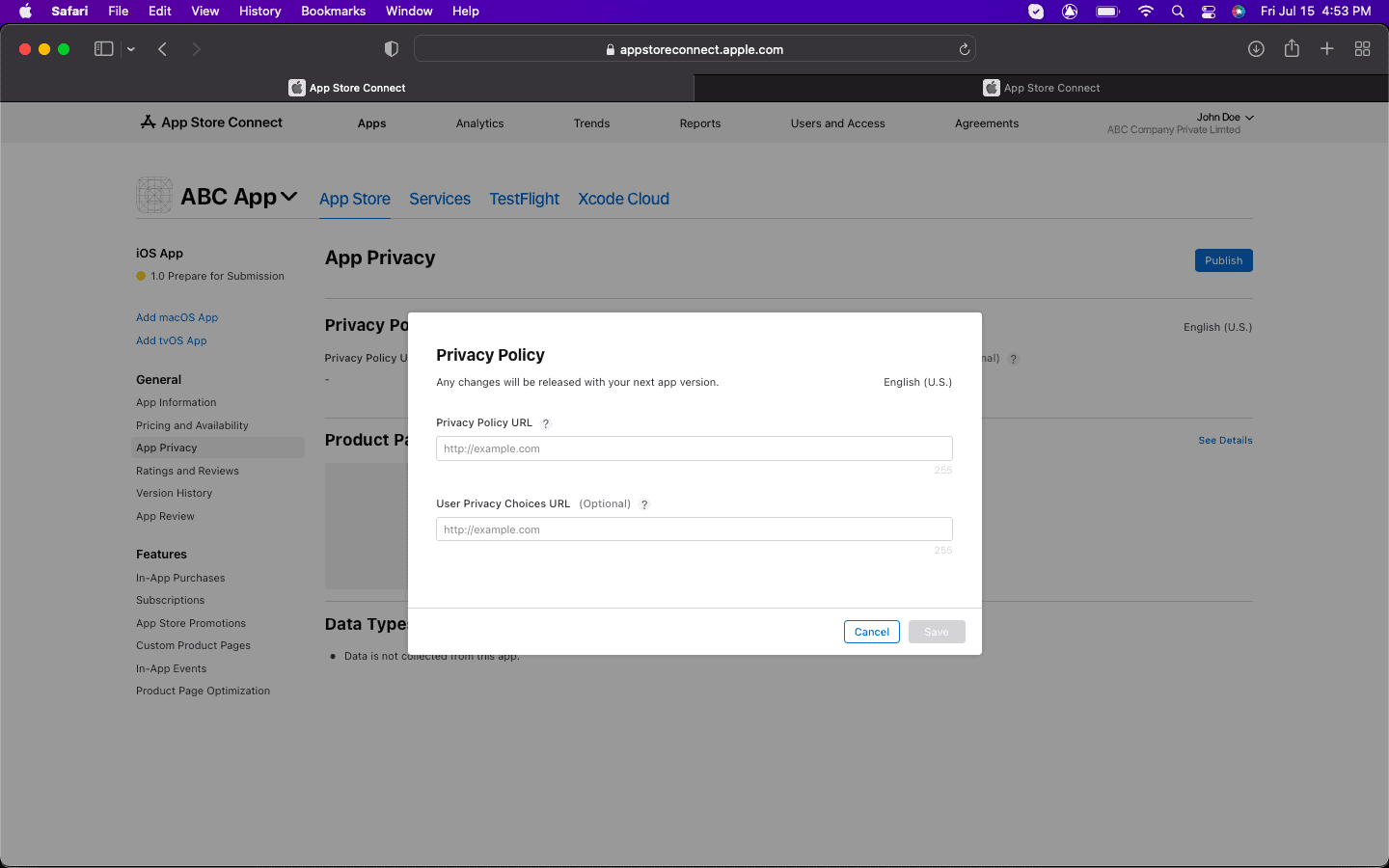Open In-App Events in sidebar
Screen dimensions: 1389x868
(x=171, y=668)
